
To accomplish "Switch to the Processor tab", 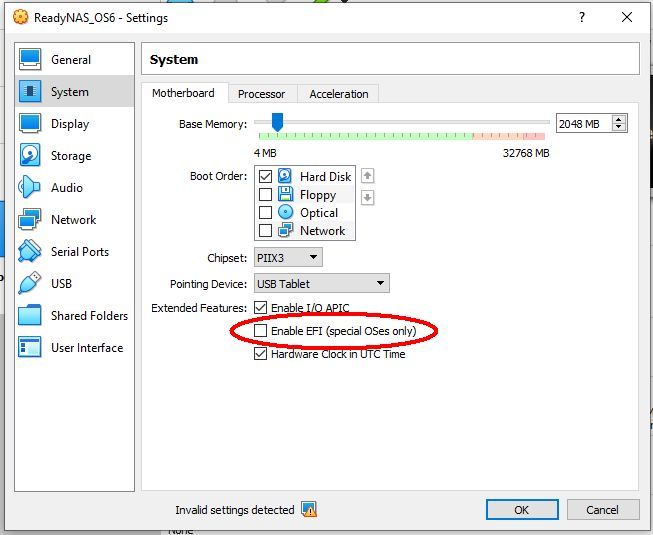I will coord(262,94).
